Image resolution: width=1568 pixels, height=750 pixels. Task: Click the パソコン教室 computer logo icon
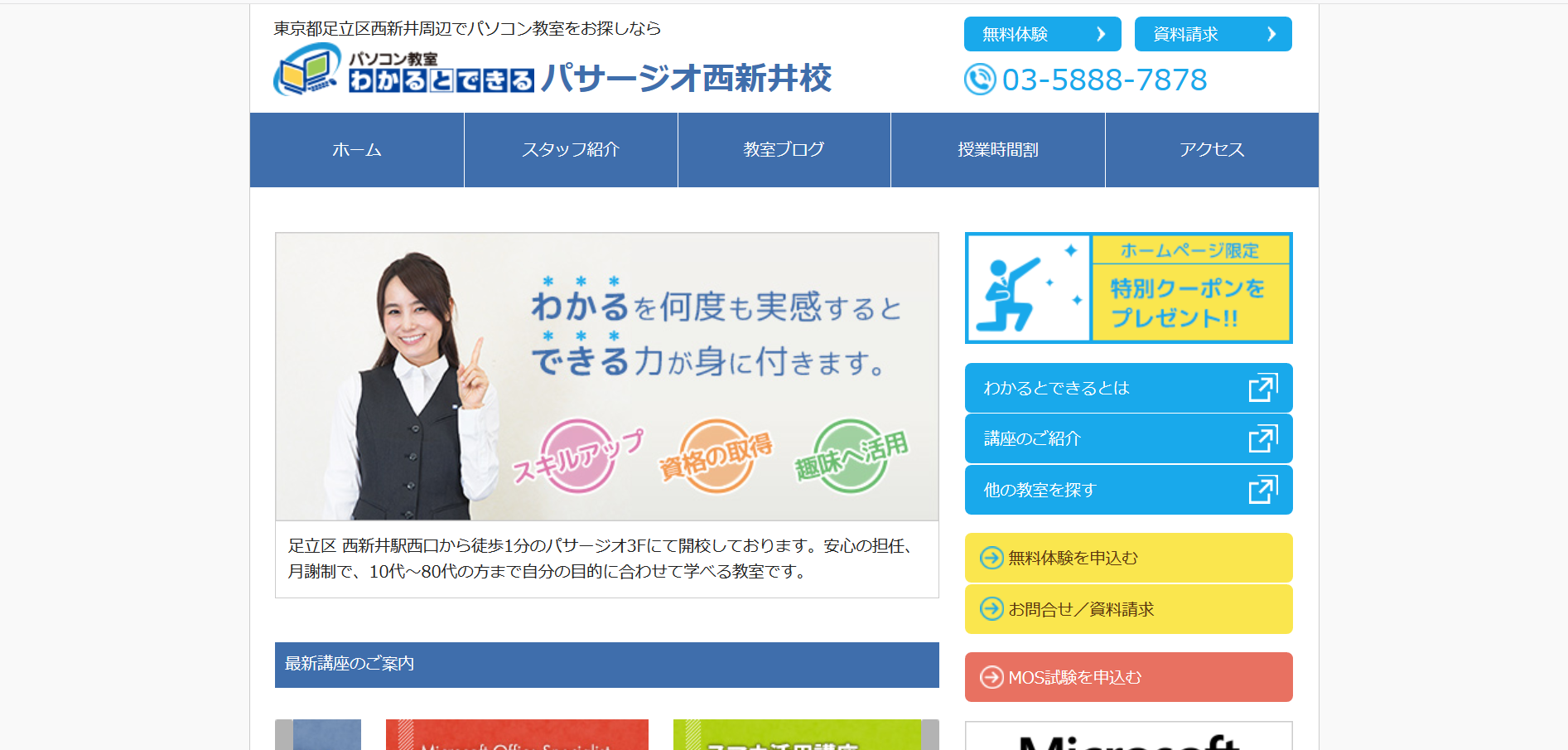[307, 70]
